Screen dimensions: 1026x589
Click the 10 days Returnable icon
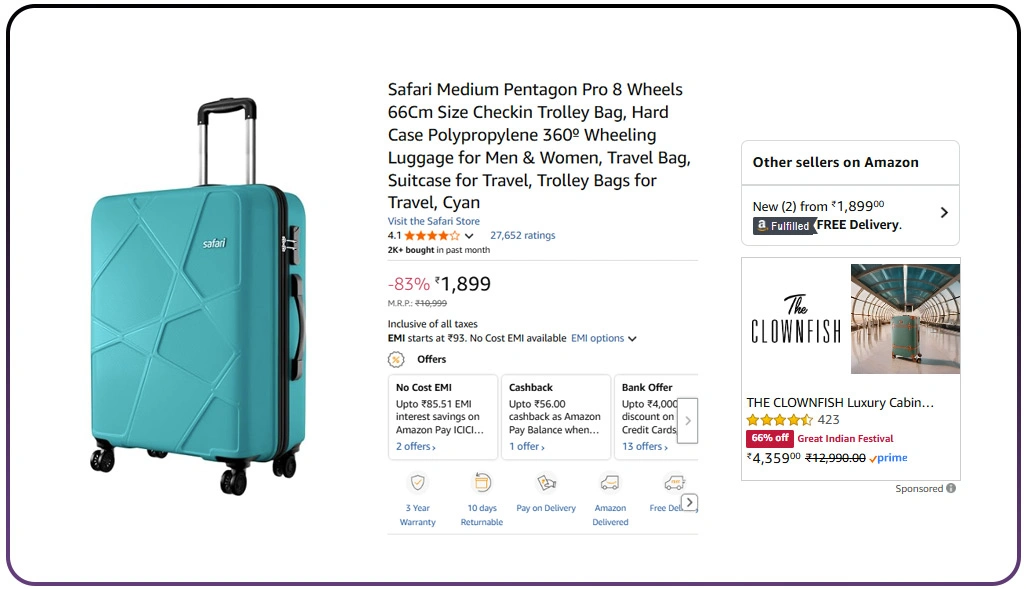(x=482, y=483)
